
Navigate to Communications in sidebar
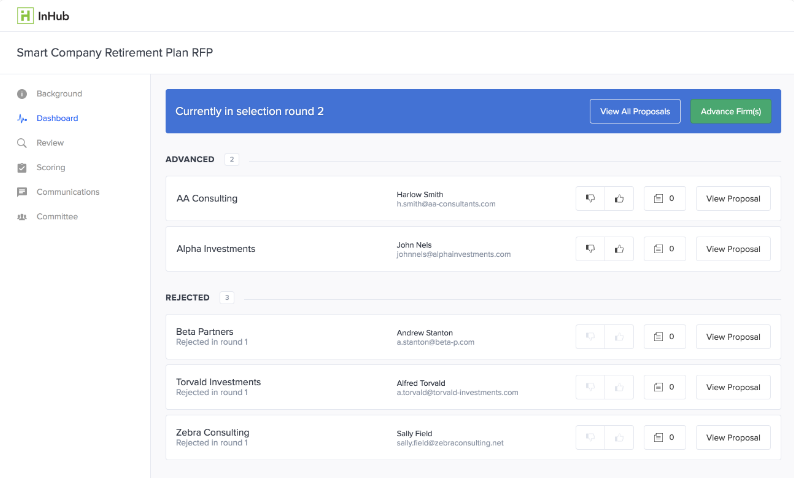68,192
